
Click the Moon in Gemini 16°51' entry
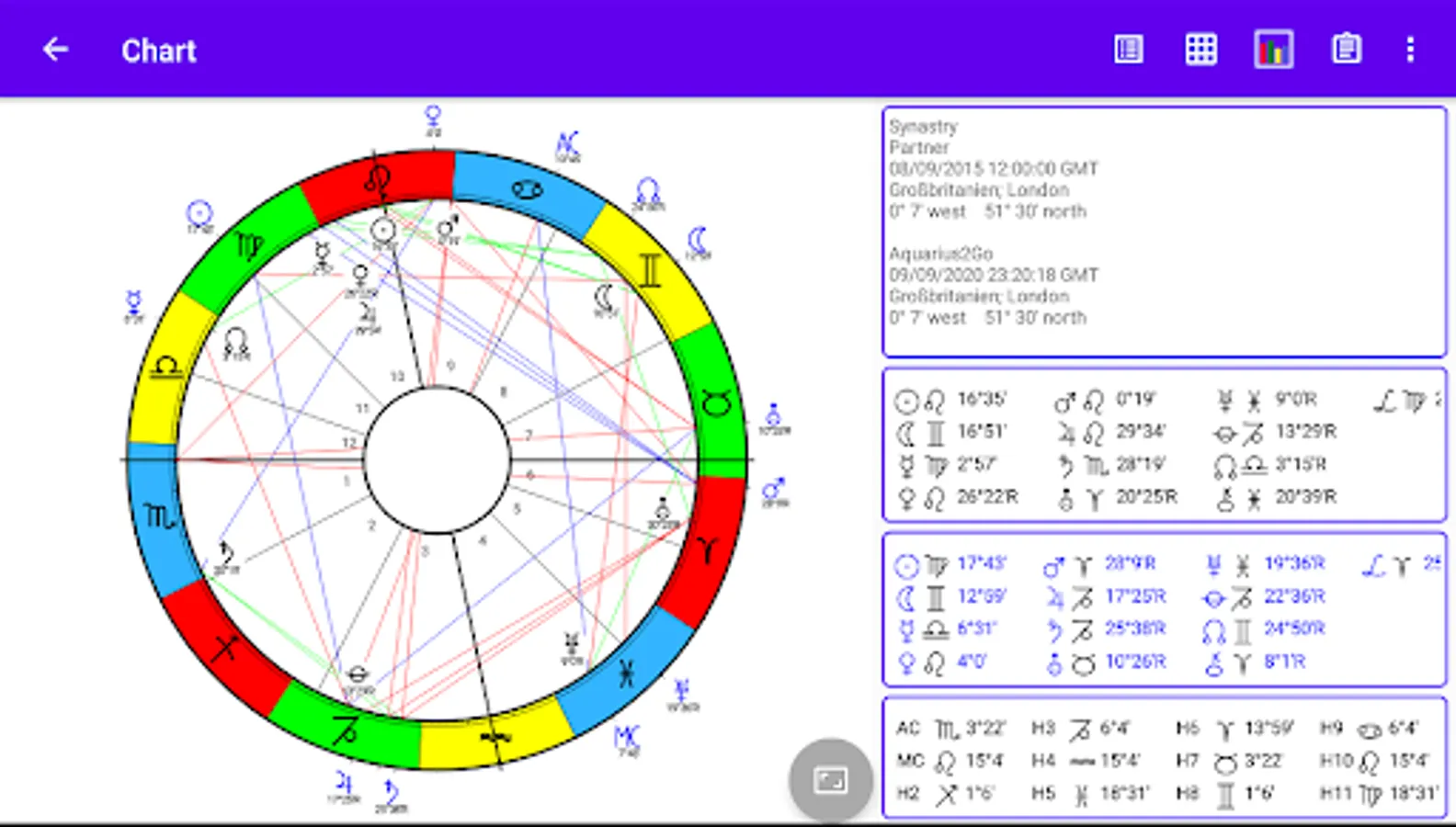pyautogui.click(x=951, y=433)
